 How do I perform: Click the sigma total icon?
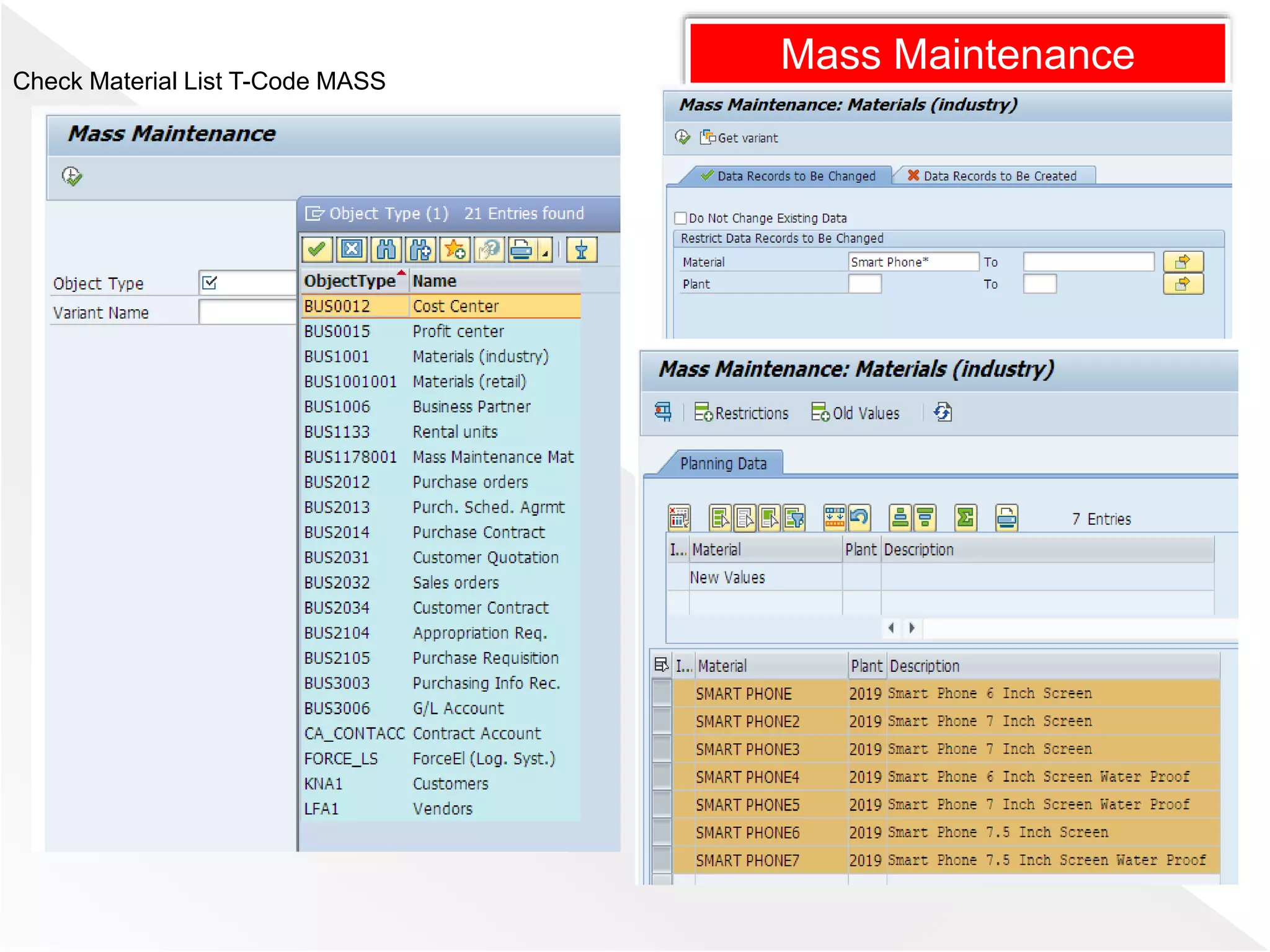click(x=966, y=518)
